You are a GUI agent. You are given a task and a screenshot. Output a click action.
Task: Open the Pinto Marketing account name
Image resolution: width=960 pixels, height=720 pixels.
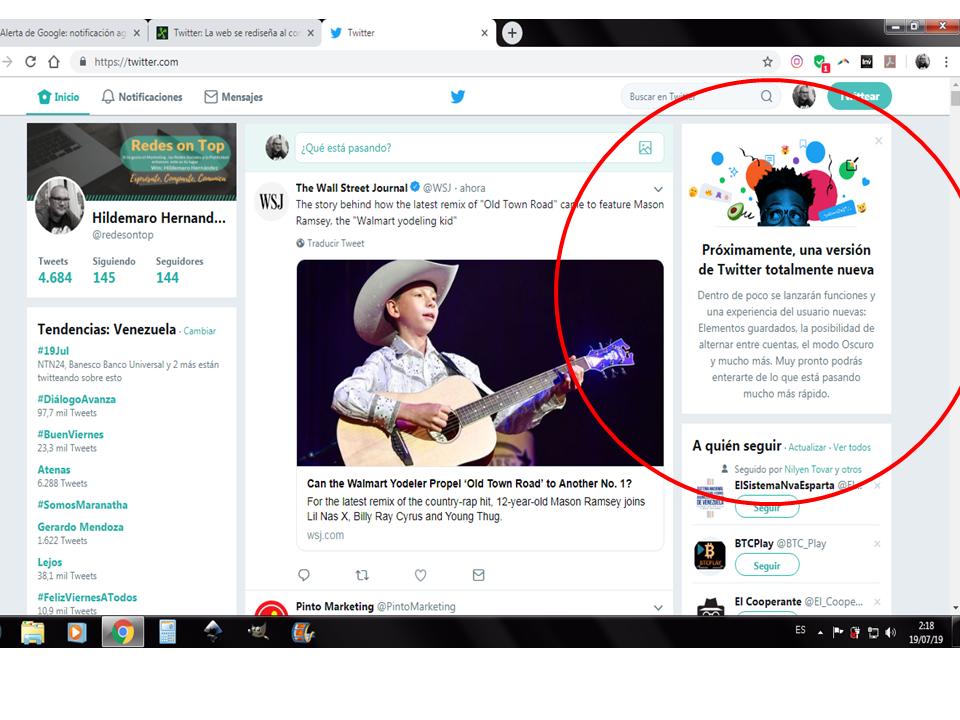point(334,606)
